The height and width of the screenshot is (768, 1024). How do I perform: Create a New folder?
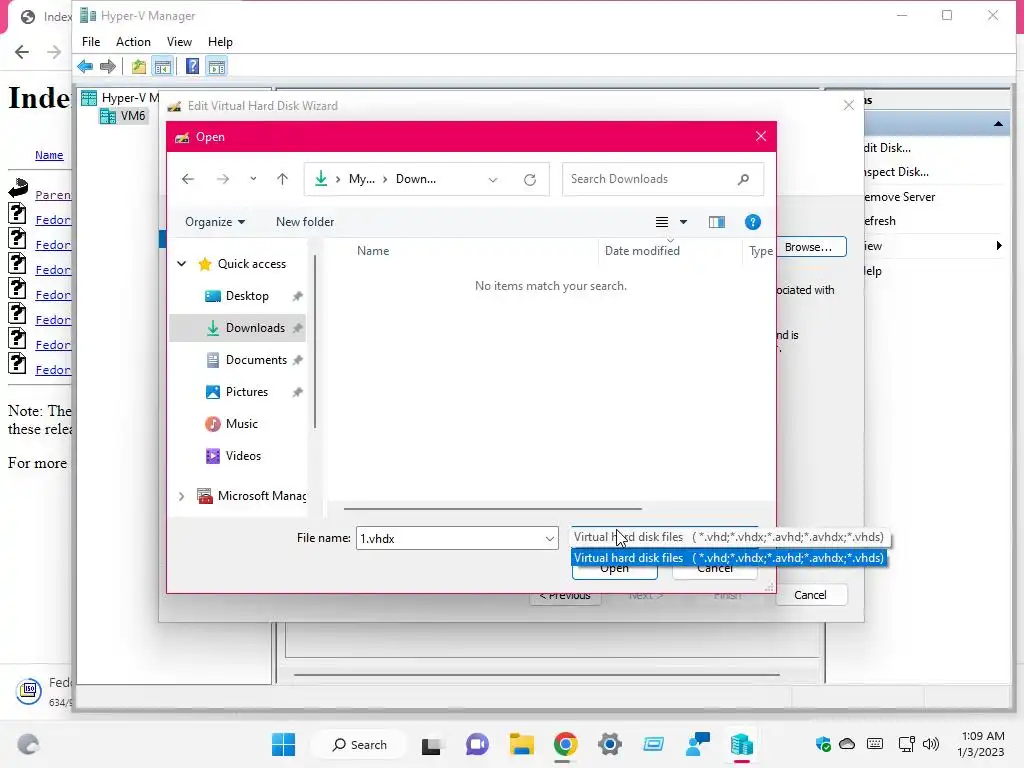click(x=305, y=222)
